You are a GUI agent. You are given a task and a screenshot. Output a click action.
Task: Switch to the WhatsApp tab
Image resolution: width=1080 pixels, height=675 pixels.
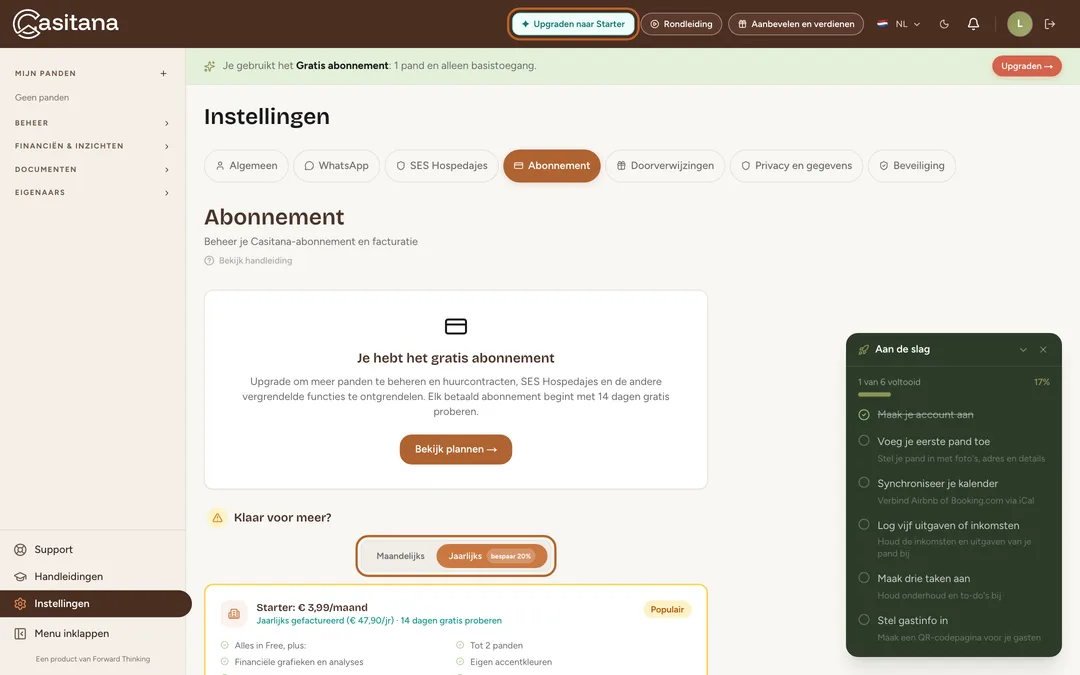click(337, 166)
